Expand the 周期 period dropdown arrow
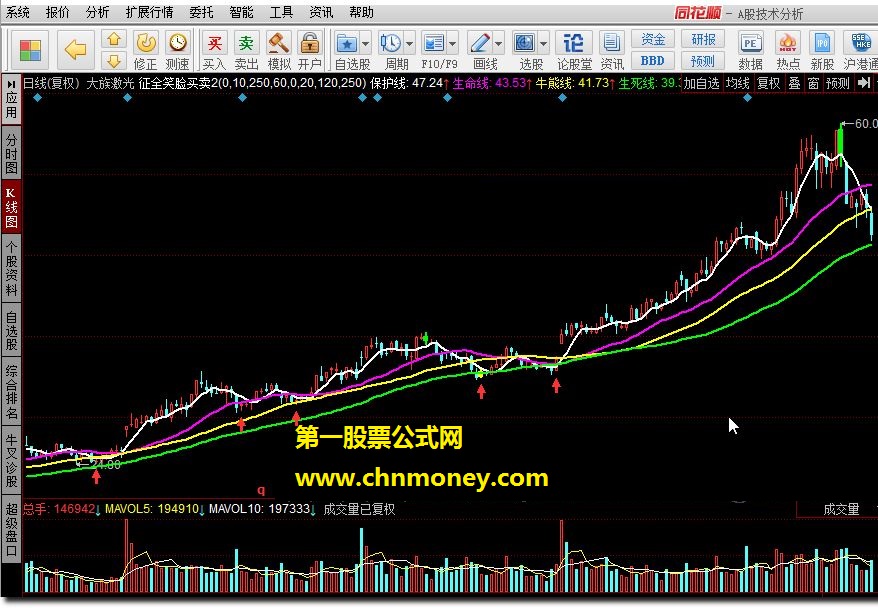The image size is (878, 608). (x=410, y=43)
